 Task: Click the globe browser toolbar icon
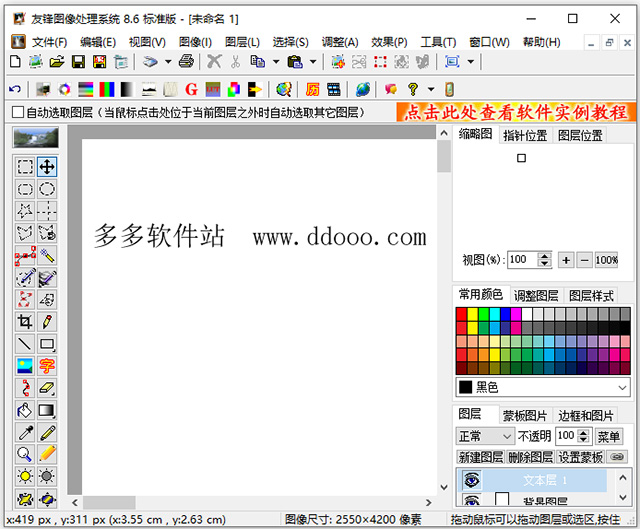point(363,89)
